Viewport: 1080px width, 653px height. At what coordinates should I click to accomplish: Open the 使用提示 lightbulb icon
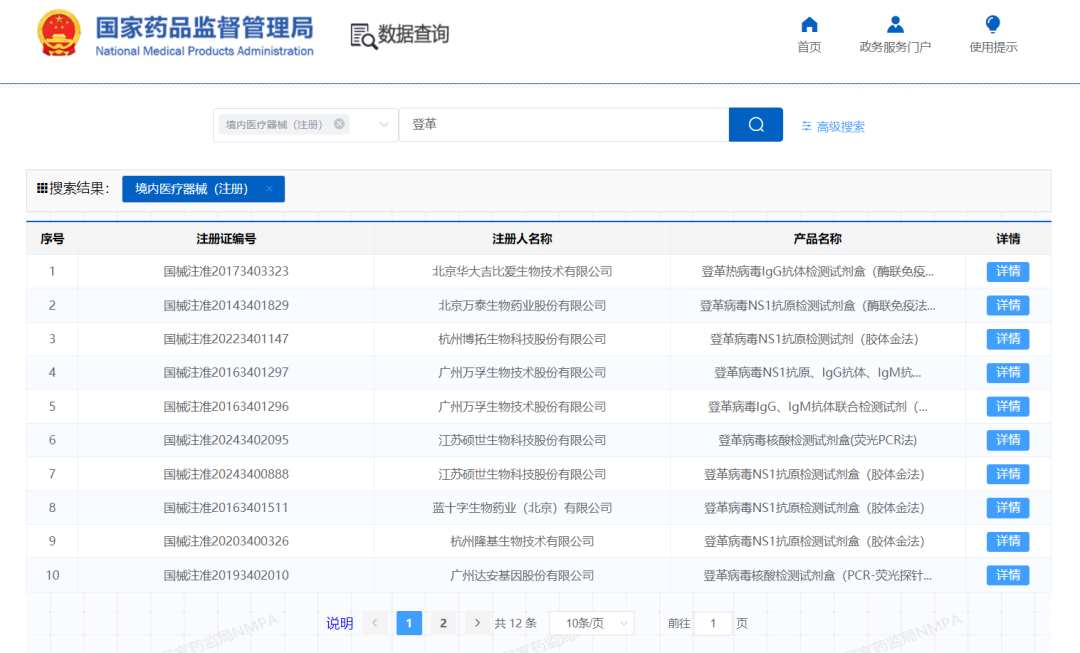[993, 25]
